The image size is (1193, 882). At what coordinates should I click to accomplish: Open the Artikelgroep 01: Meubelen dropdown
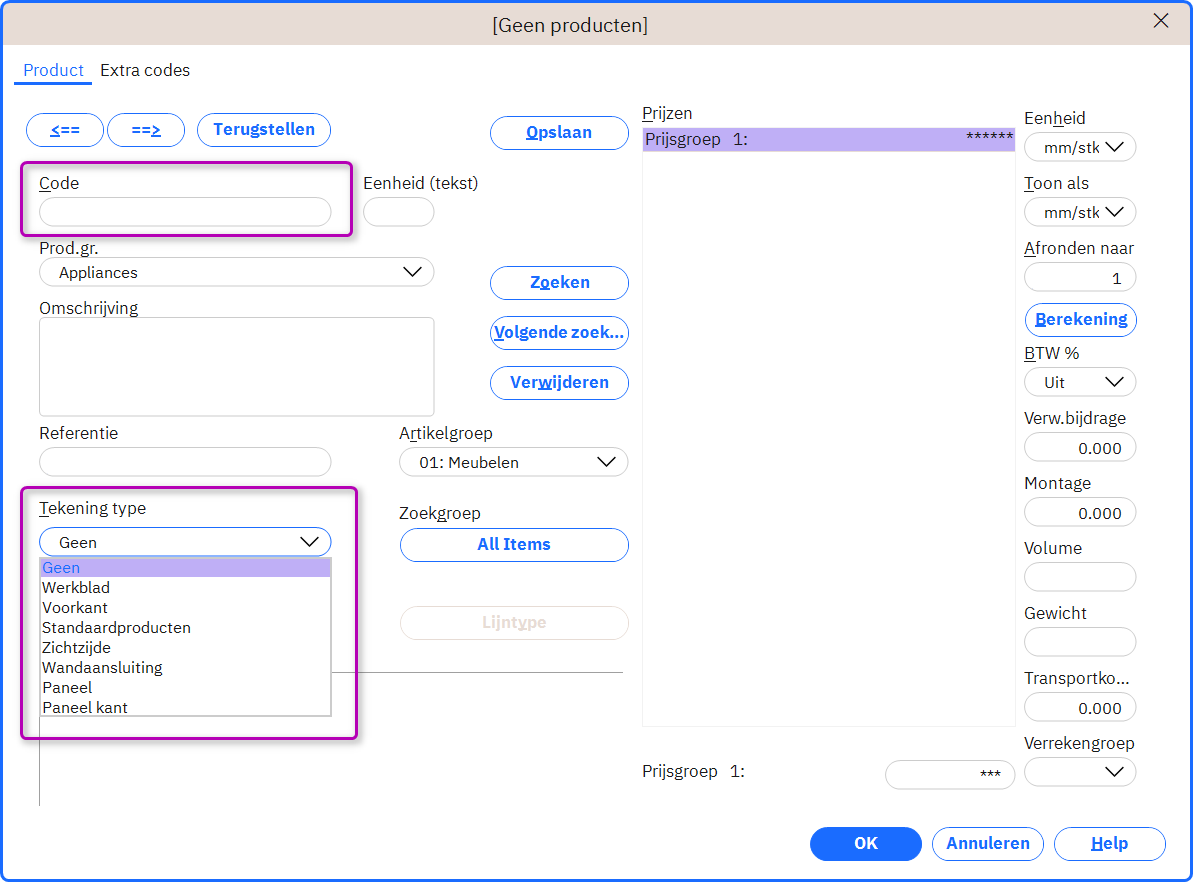pyautogui.click(x=514, y=462)
